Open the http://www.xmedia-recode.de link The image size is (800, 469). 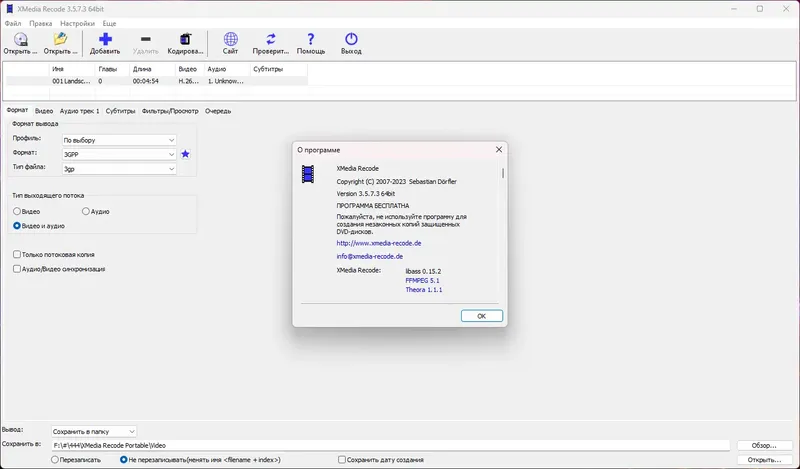379,243
